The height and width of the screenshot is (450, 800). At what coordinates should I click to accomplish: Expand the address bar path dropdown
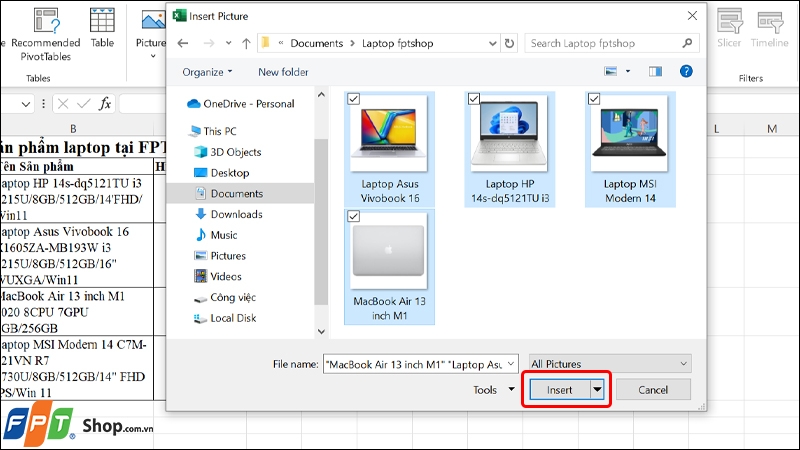[x=492, y=43]
